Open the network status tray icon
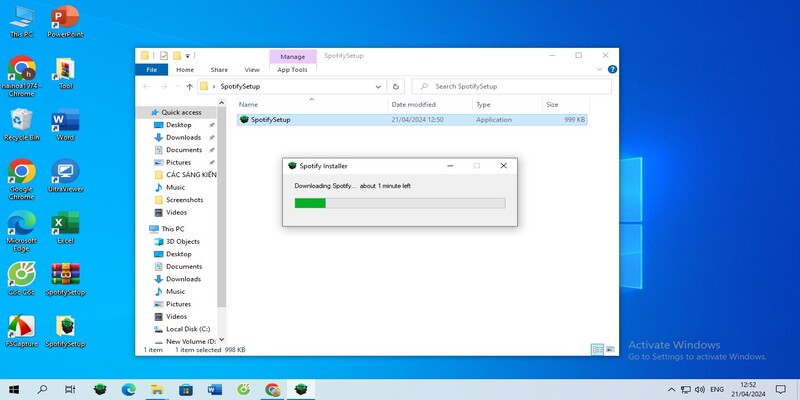 pyautogui.click(x=686, y=390)
